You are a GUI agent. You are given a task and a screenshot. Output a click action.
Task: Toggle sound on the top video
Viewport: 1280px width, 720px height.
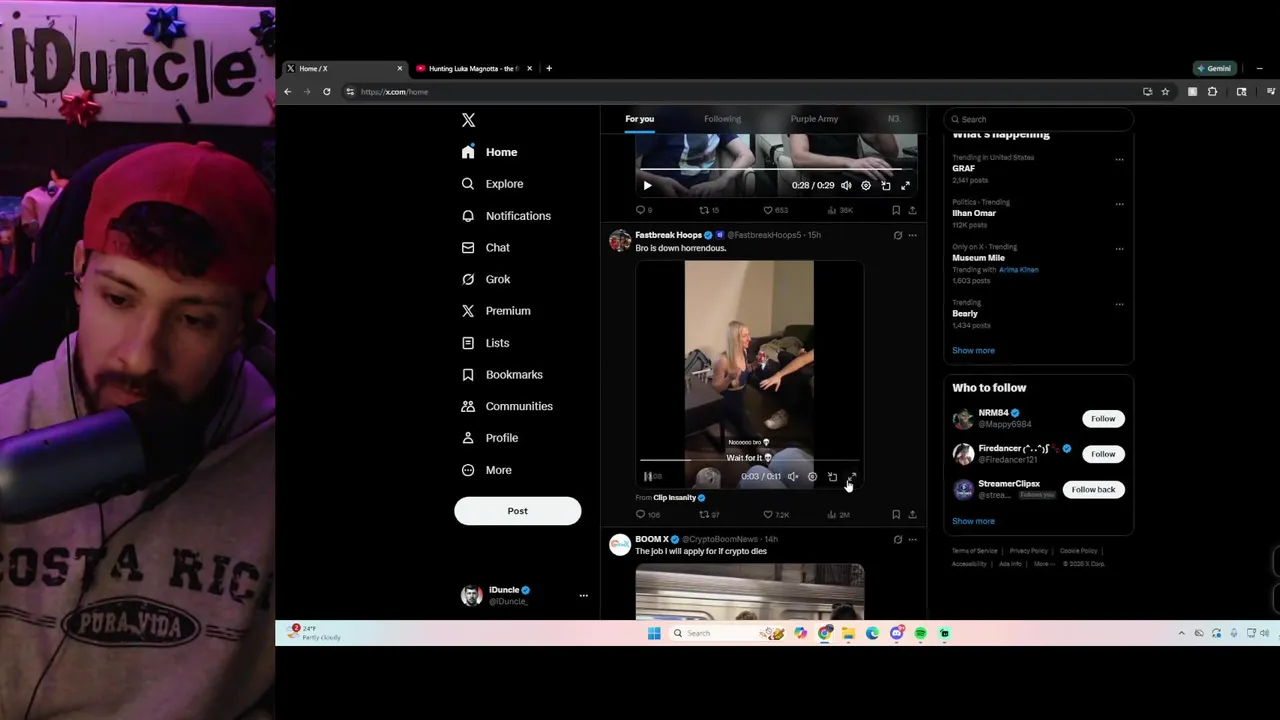point(846,185)
